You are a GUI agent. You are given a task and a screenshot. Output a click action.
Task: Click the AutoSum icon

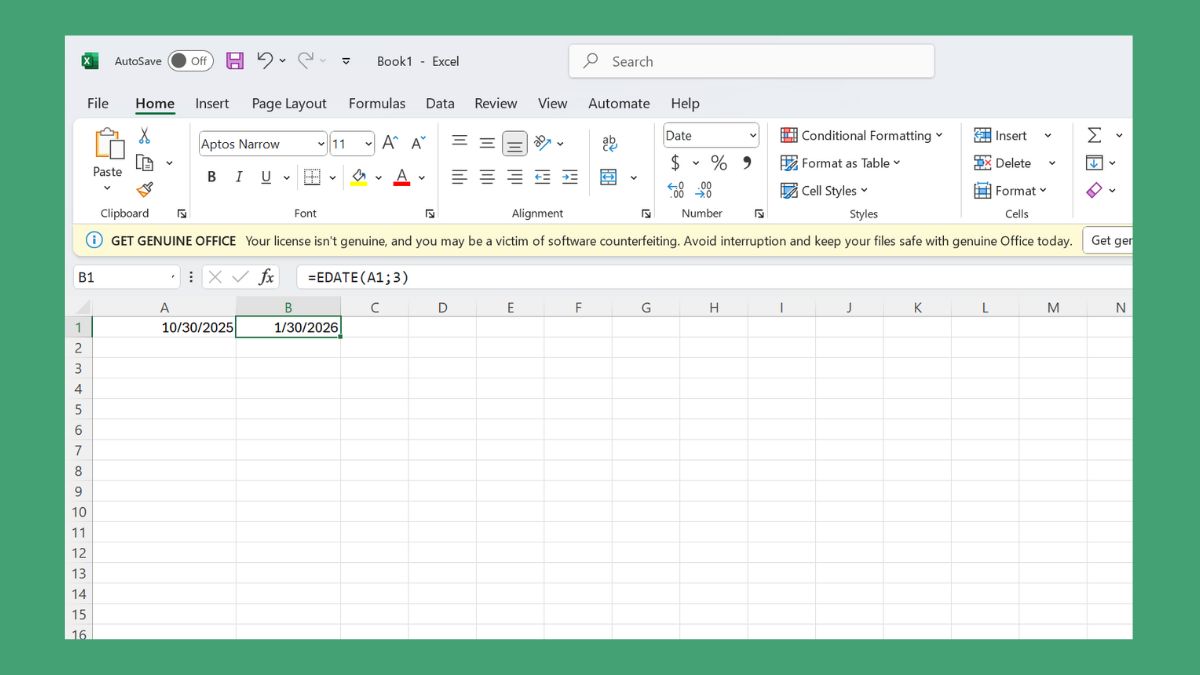pyautogui.click(x=1095, y=134)
